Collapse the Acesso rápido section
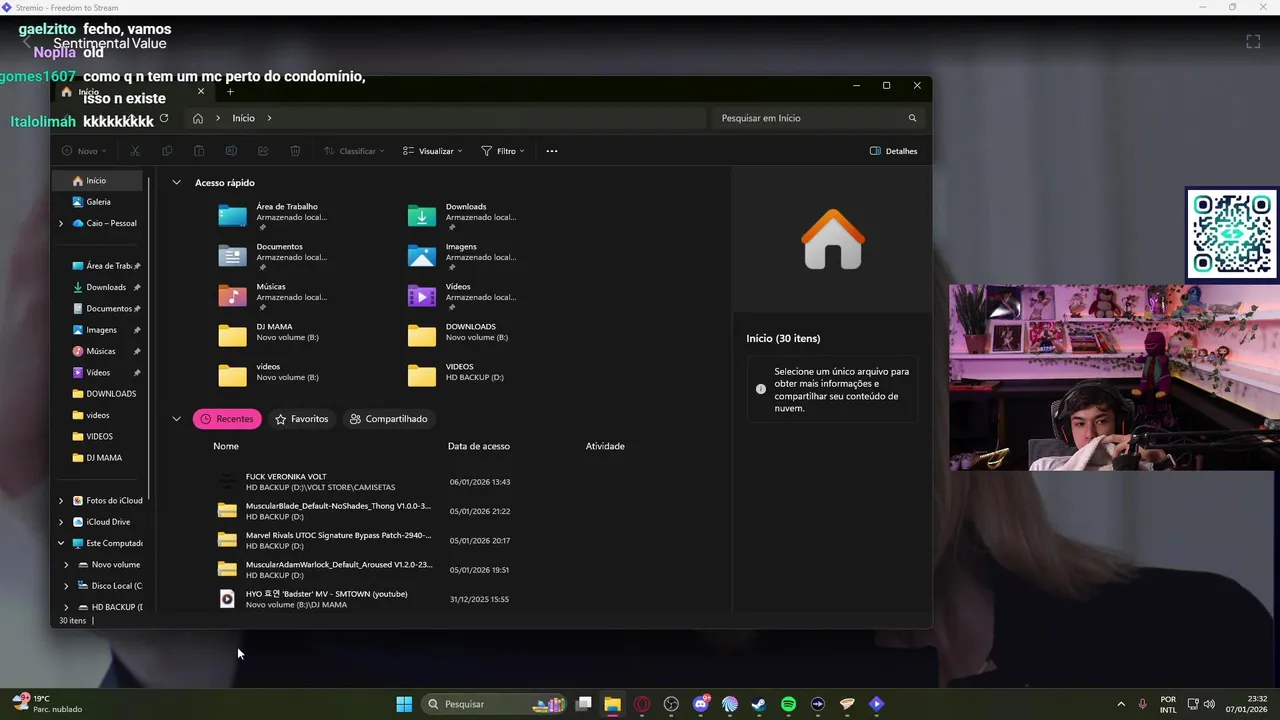The height and width of the screenshot is (720, 1280). click(x=177, y=183)
